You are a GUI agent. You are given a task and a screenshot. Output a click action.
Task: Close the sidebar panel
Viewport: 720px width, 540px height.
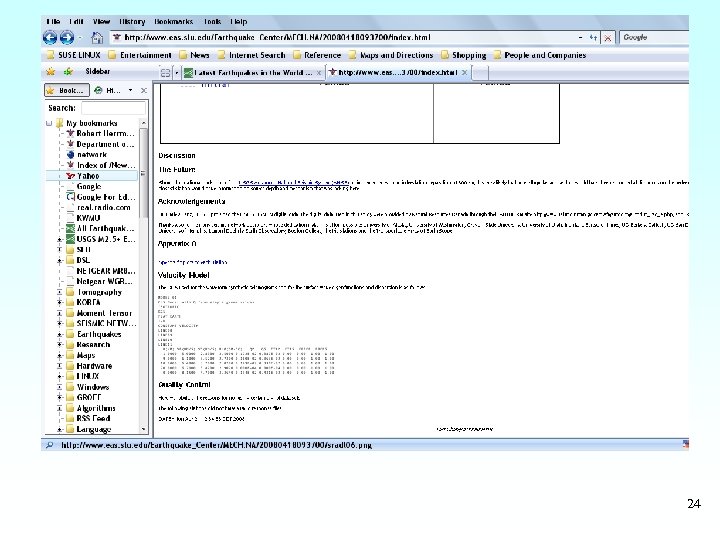(144, 90)
